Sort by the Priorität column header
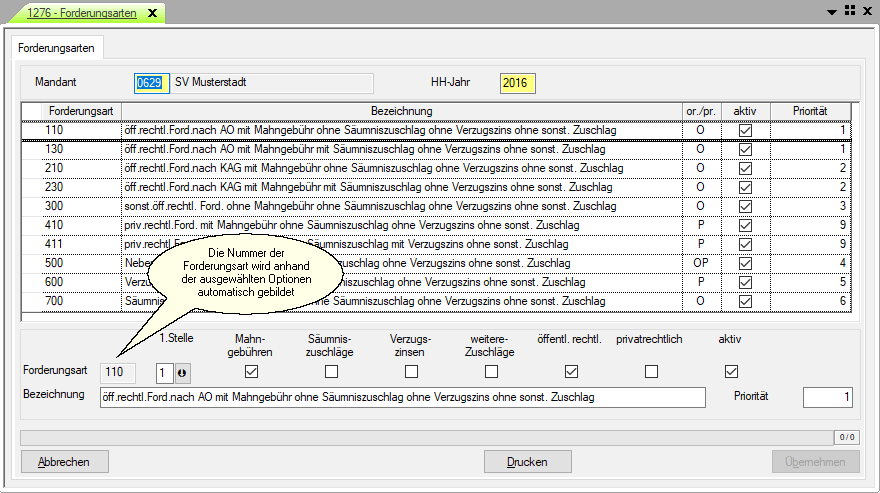 coord(811,111)
